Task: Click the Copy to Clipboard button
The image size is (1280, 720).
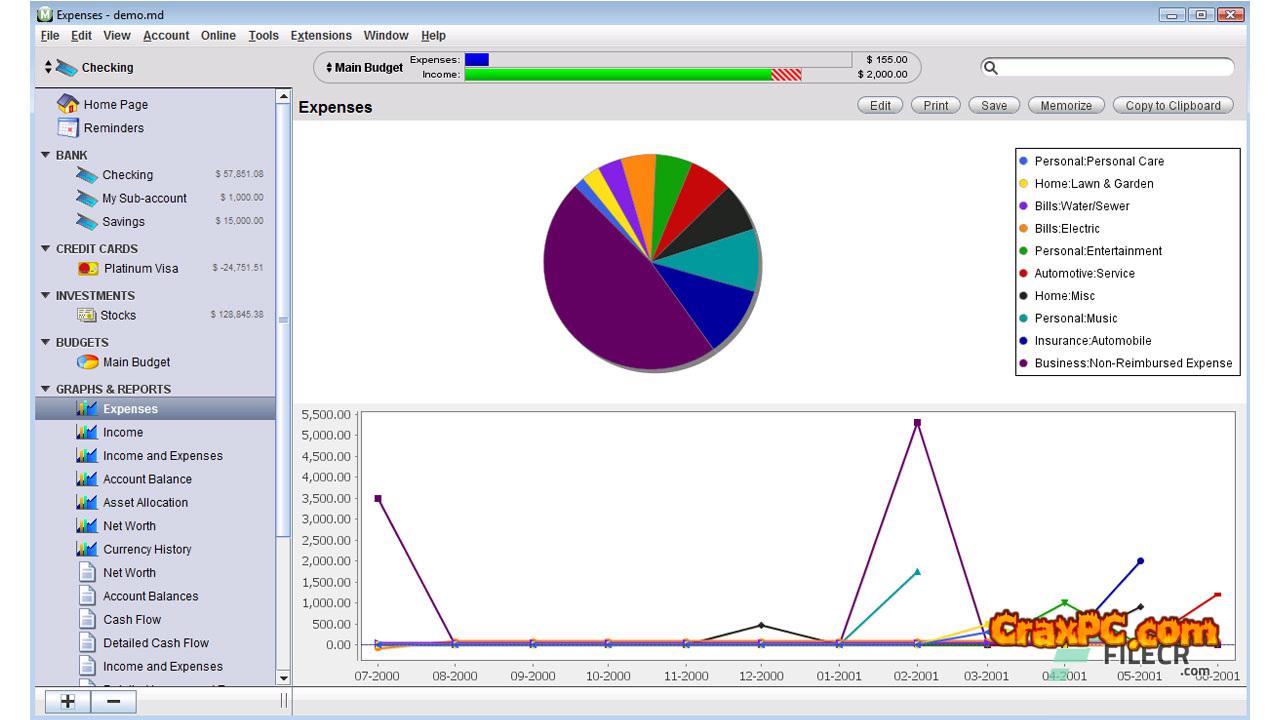Action: (1172, 105)
